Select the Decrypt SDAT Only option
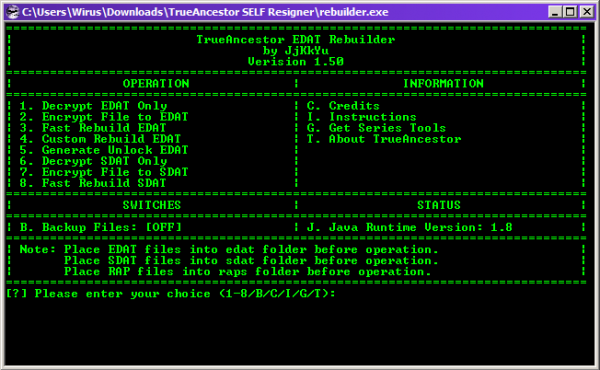This screenshot has width=600, height=370. (93, 161)
